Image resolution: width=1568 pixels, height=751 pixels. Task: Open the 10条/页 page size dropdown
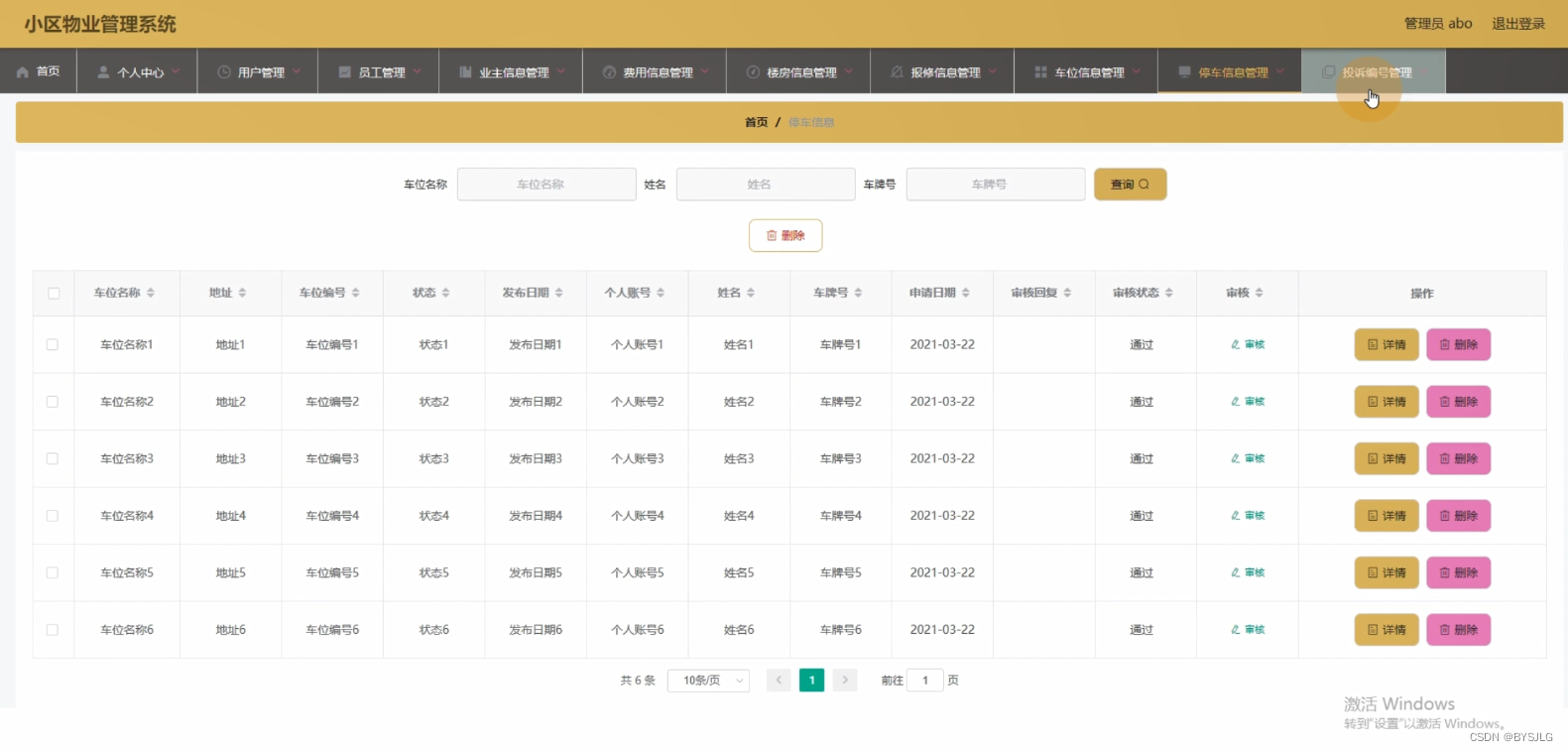(x=709, y=681)
